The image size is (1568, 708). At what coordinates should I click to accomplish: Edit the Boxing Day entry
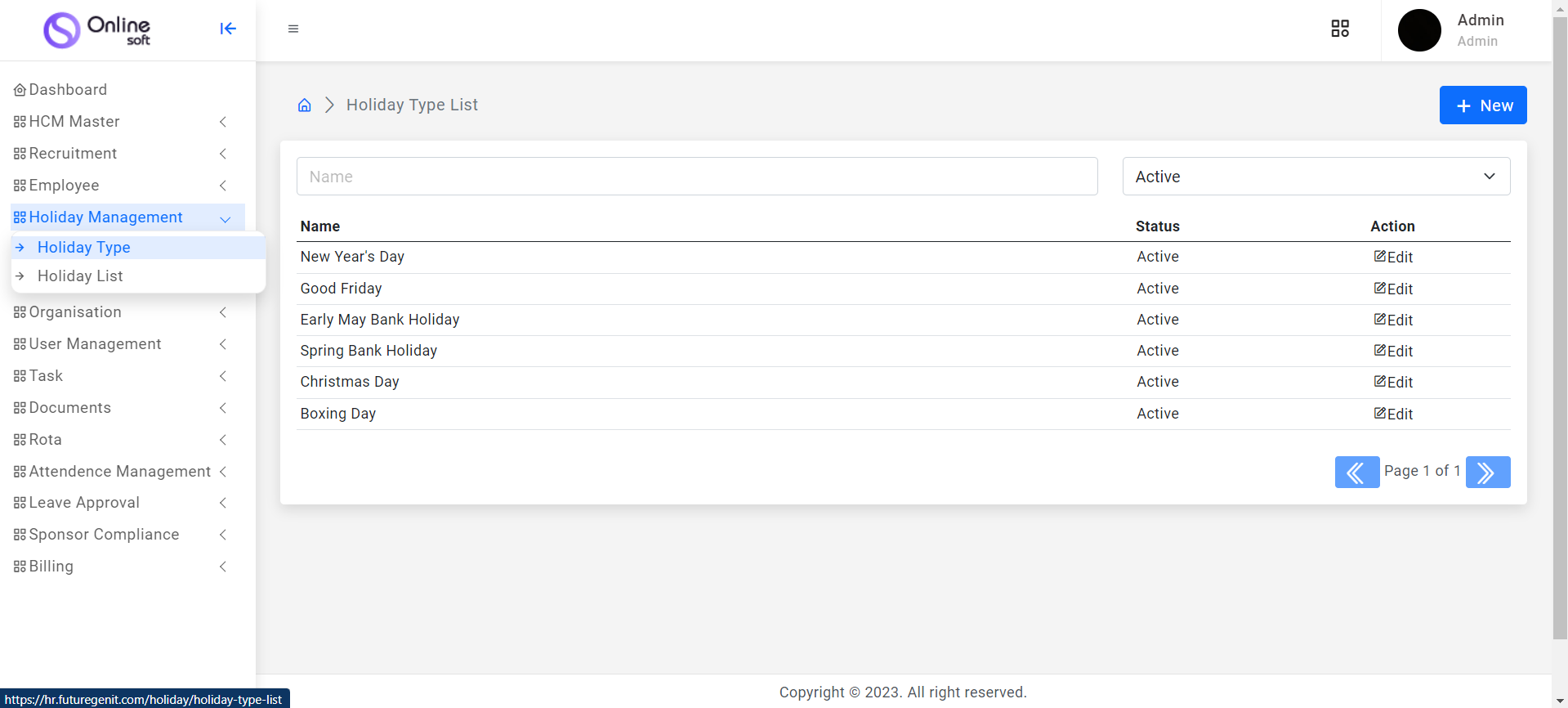tap(1393, 414)
